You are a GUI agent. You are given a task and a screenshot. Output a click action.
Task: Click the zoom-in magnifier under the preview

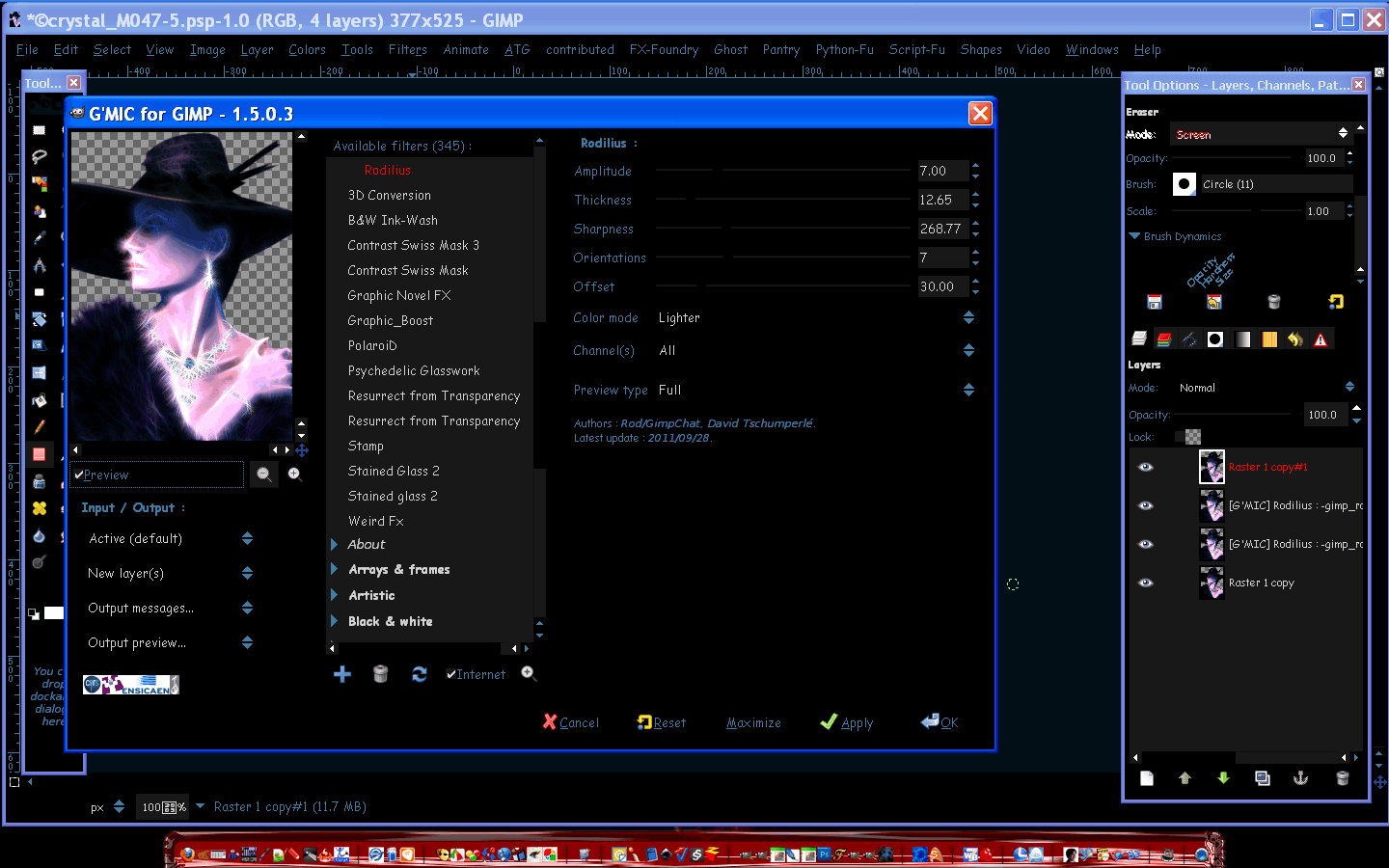(294, 474)
